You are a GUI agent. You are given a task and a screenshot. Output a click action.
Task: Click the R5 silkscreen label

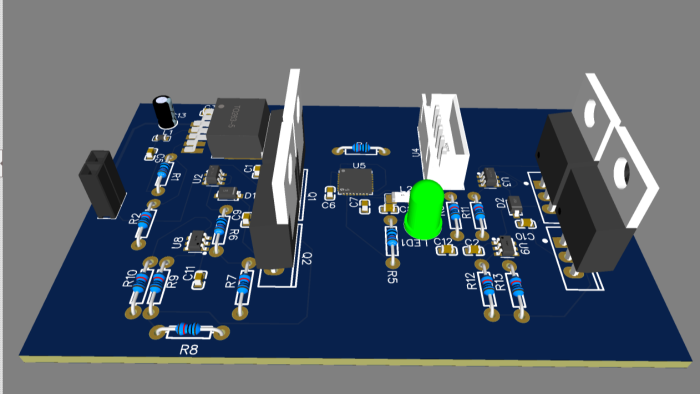(x=392, y=277)
